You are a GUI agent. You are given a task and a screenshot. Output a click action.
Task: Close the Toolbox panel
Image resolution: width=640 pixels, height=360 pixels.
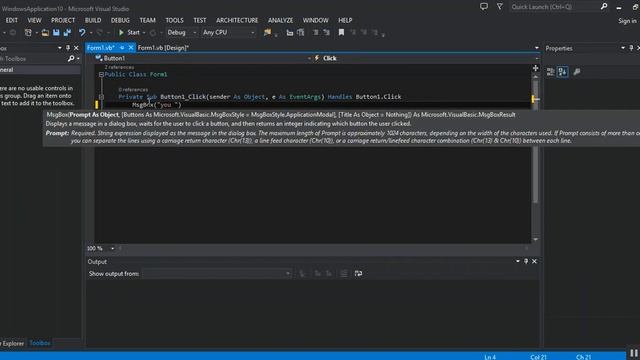(x=76, y=48)
